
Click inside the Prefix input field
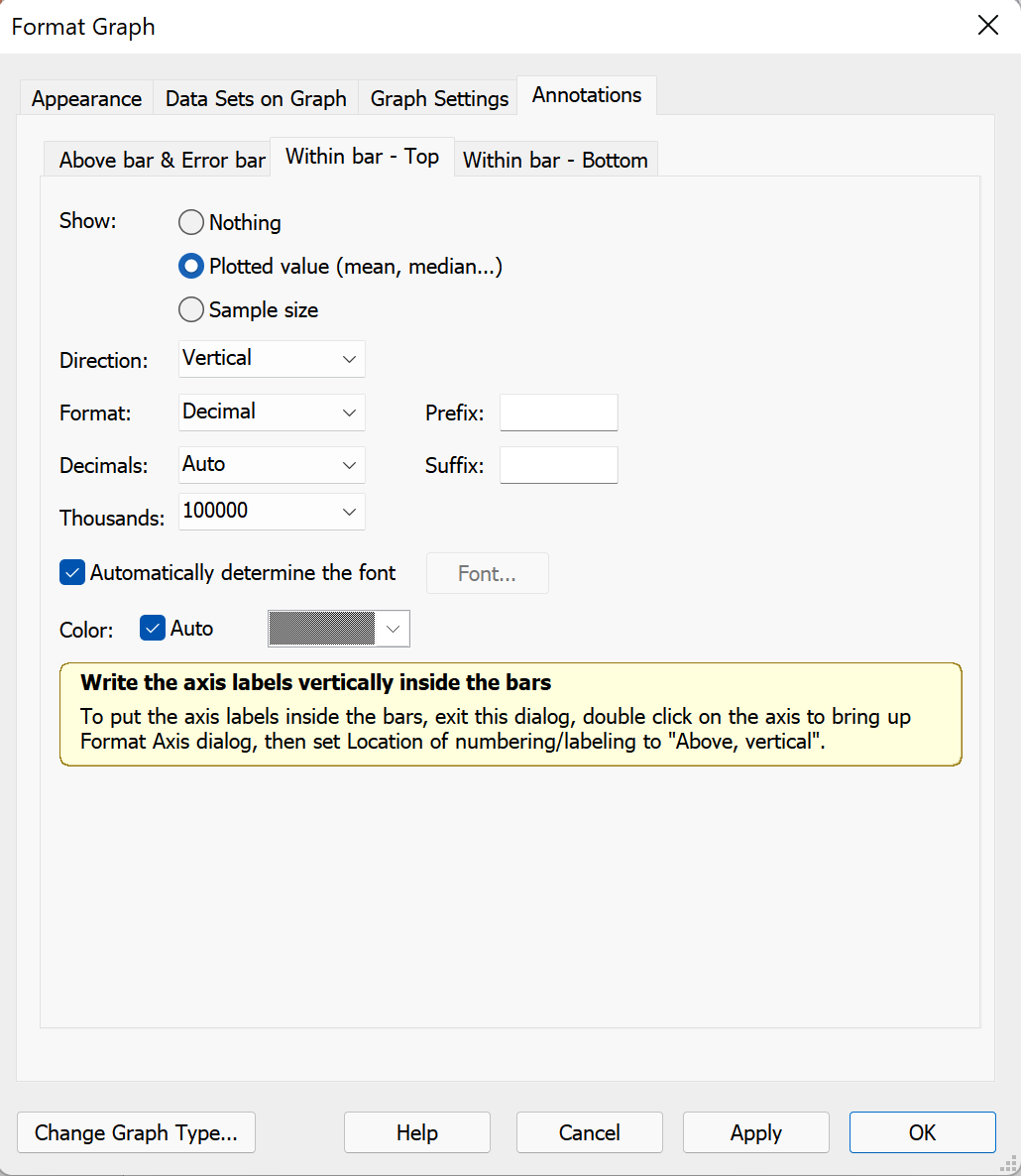(x=558, y=412)
